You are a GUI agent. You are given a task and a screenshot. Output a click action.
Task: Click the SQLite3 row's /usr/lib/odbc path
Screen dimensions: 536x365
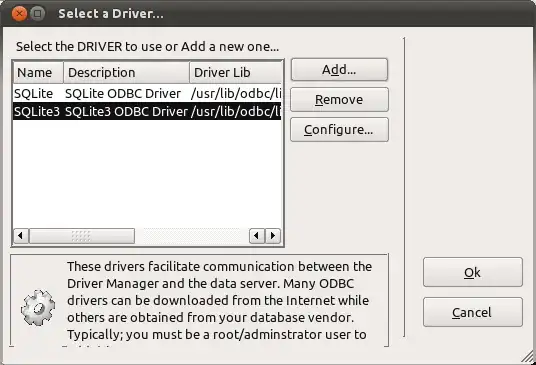click(236, 111)
